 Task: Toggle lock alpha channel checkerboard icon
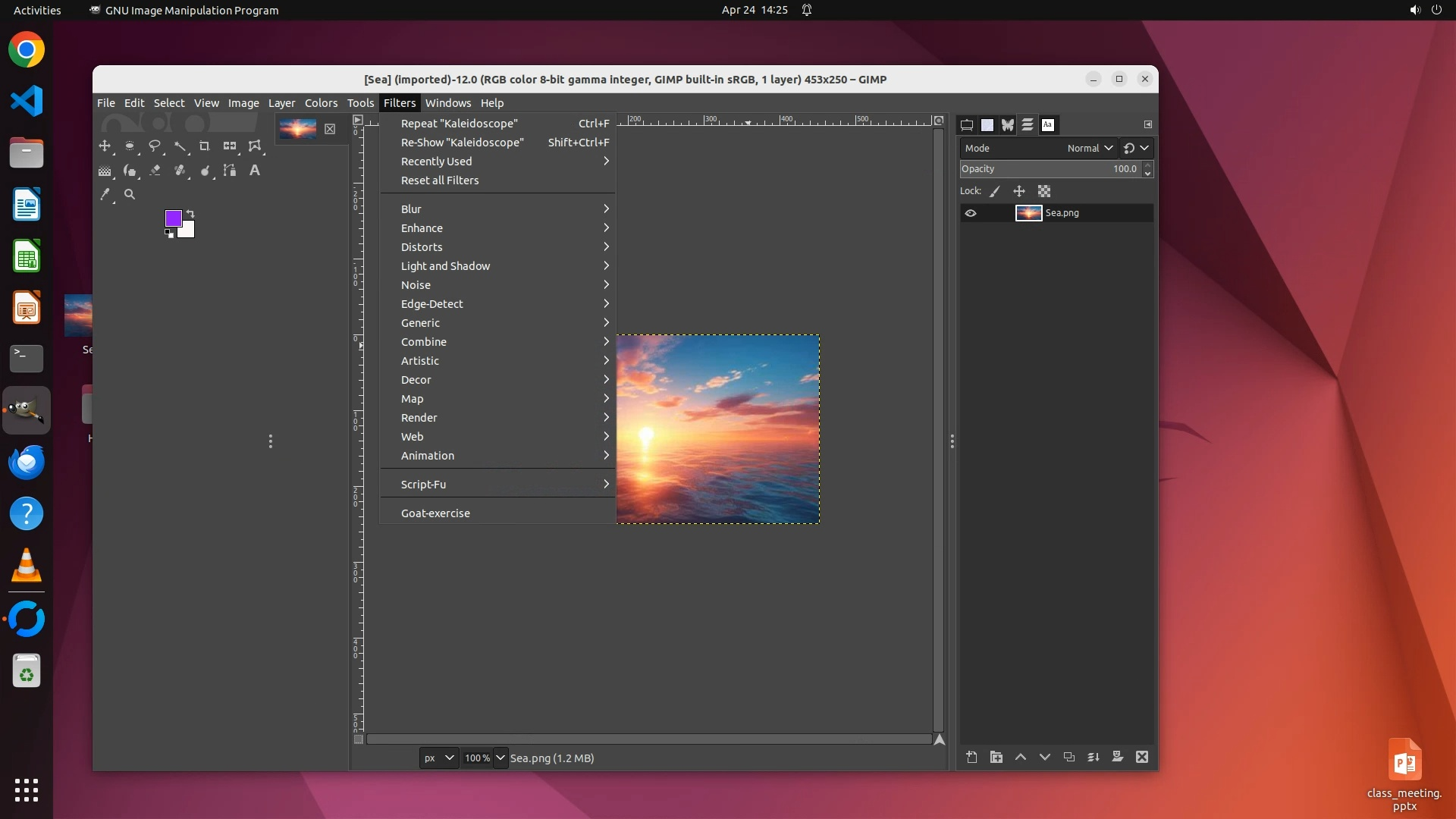click(1044, 192)
